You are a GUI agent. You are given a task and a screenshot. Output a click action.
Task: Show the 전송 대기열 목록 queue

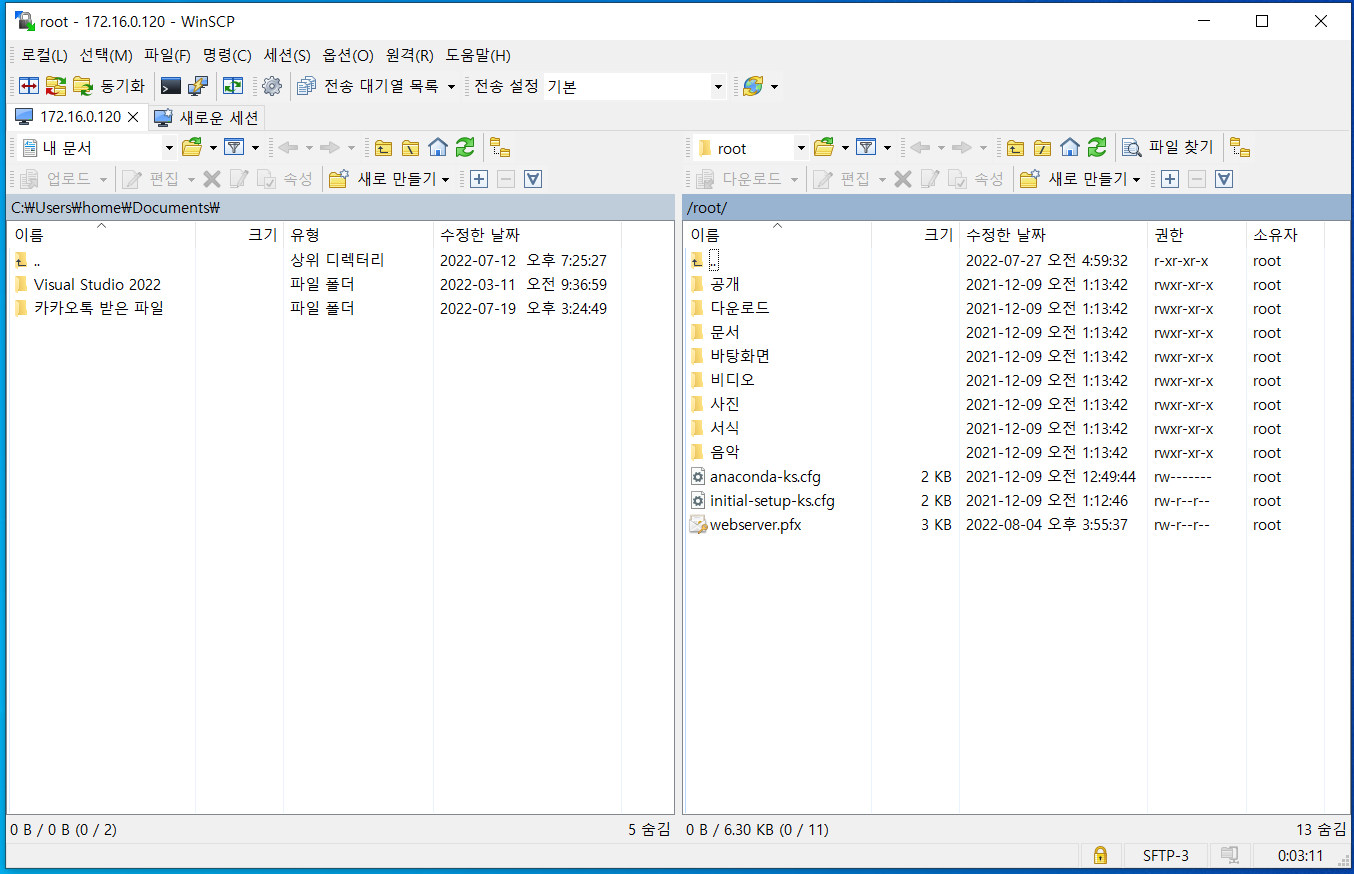(368, 86)
